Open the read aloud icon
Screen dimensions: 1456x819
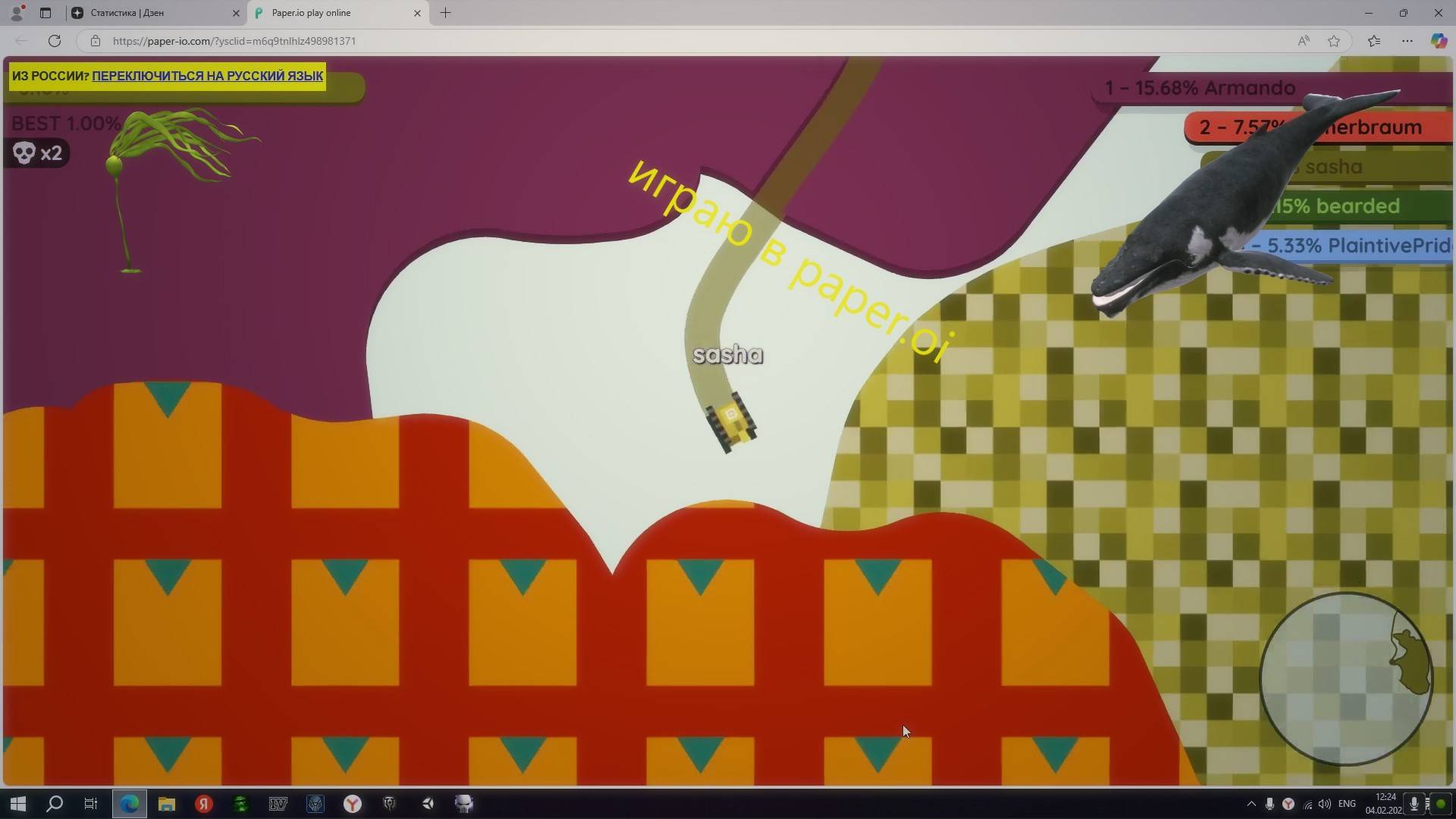click(1304, 41)
